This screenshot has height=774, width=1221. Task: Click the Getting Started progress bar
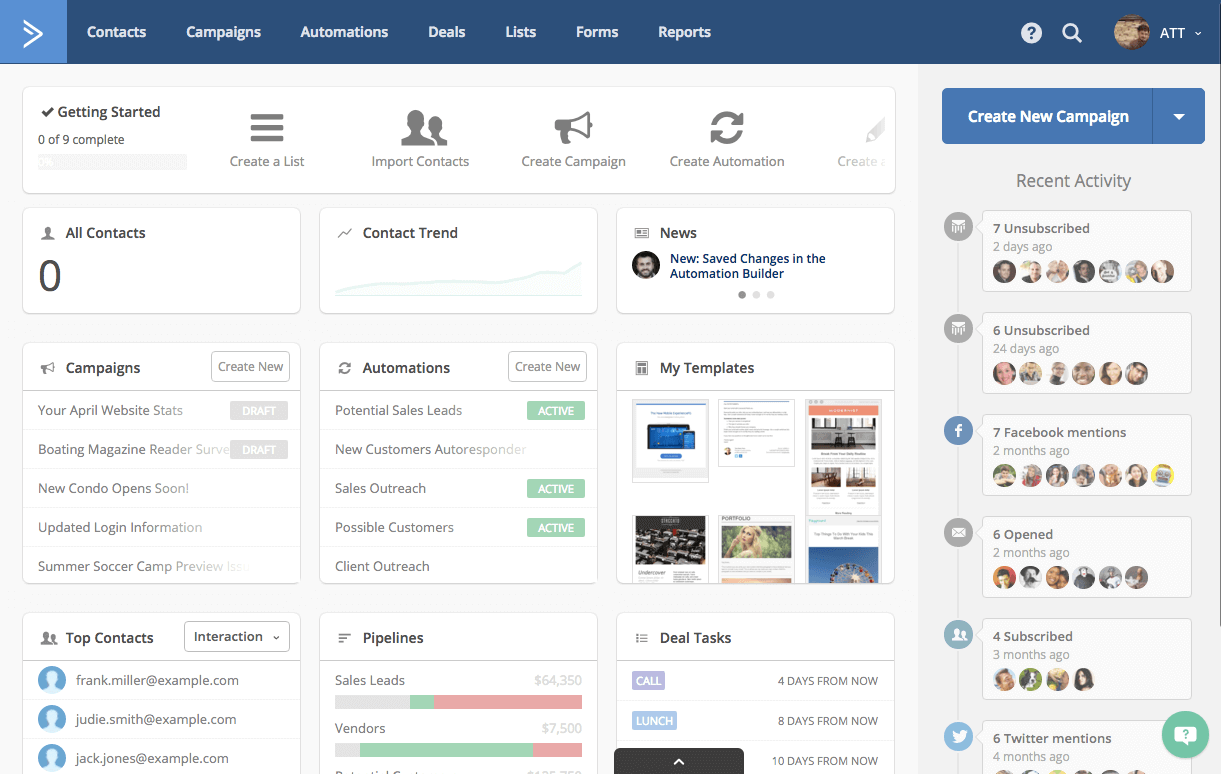pyautogui.click(x=112, y=161)
